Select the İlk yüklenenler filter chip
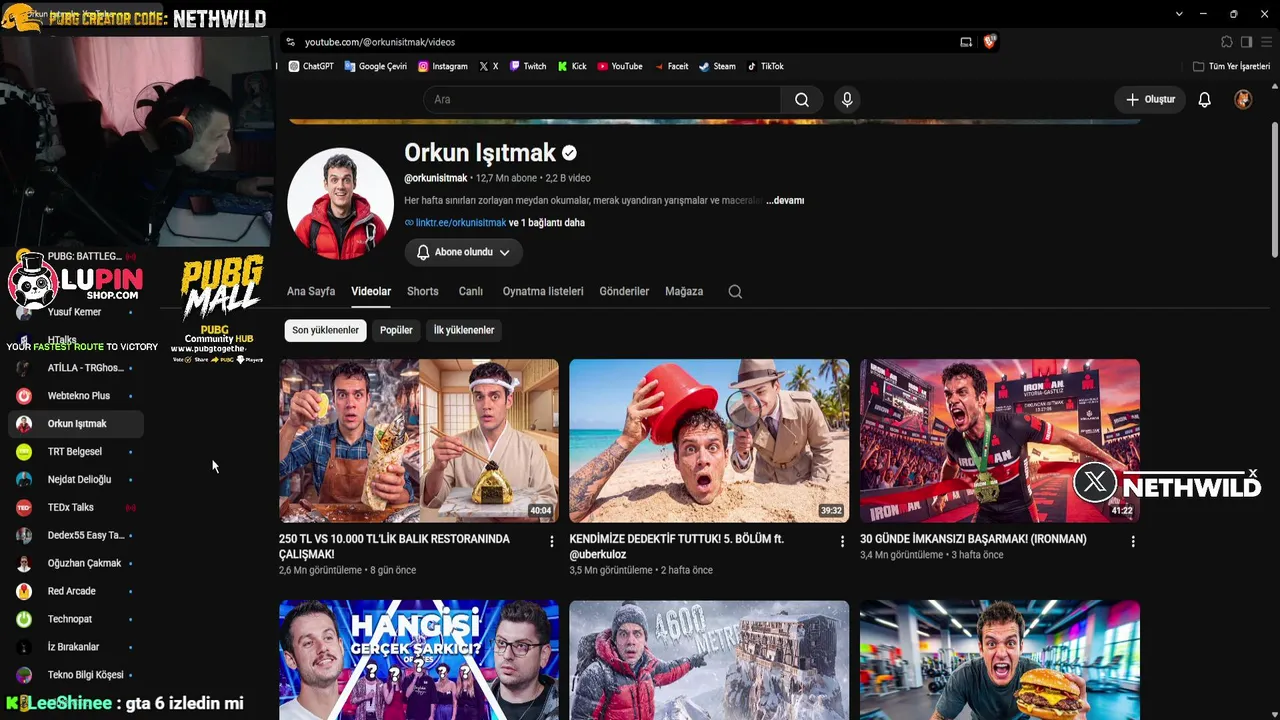This screenshot has height=720, width=1280. (x=464, y=330)
